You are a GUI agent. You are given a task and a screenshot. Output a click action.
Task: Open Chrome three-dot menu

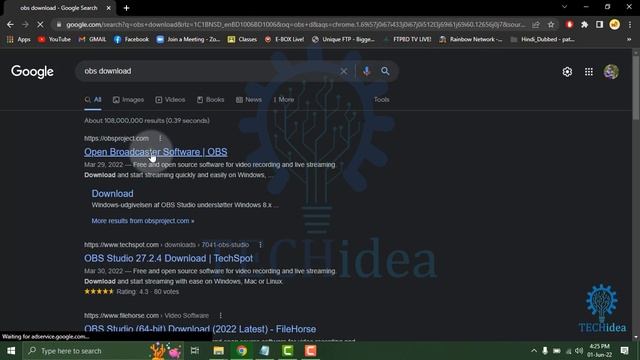click(630, 24)
